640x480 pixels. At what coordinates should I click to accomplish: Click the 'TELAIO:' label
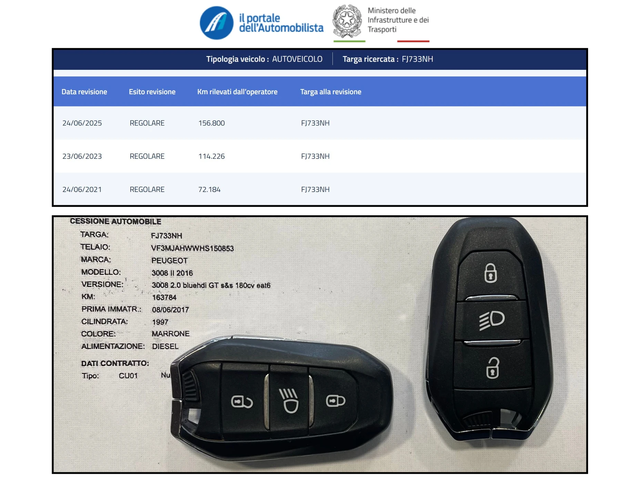coord(95,247)
